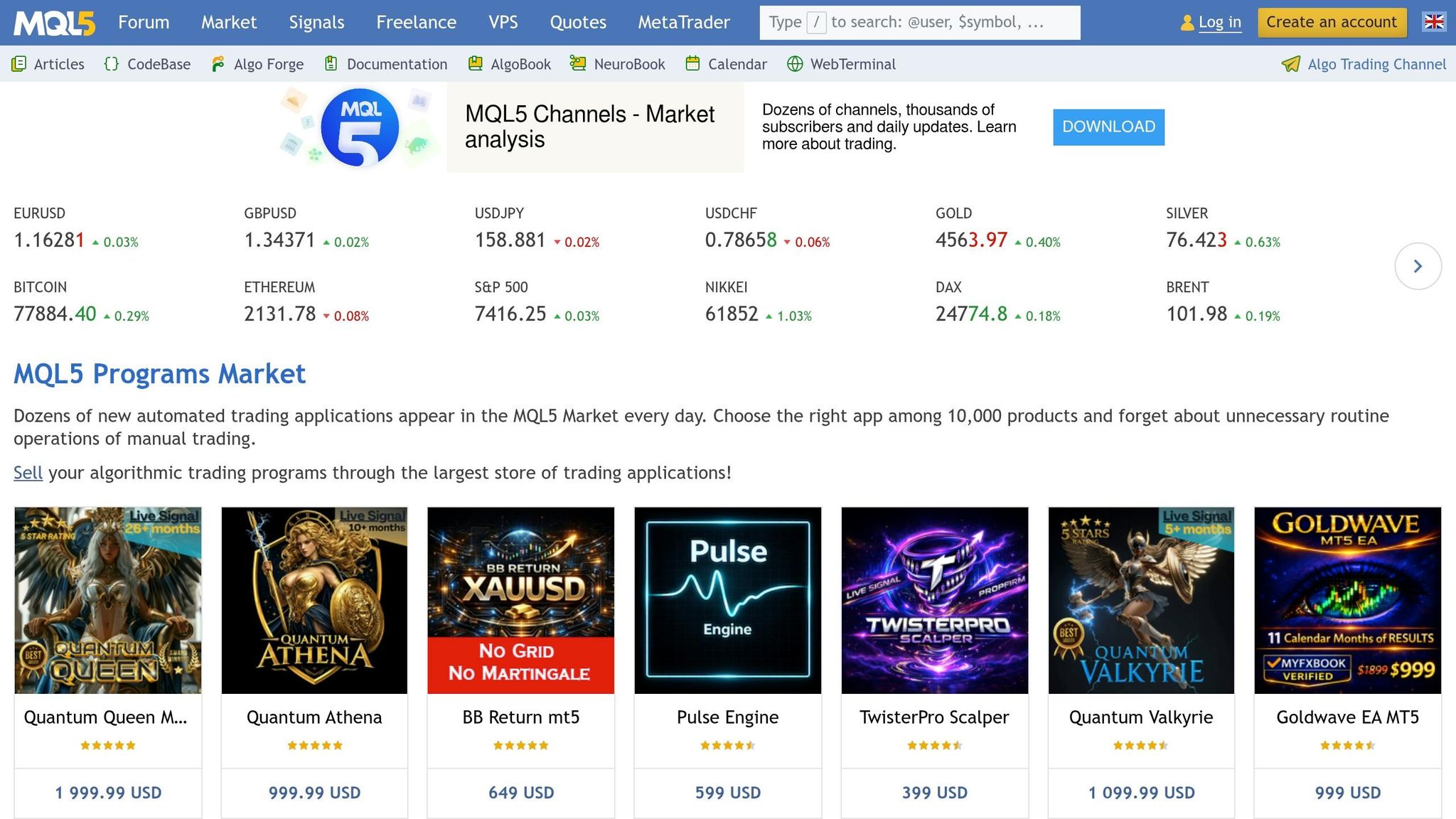Focus the site search field
This screenshot has height=819, width=1456.
coord(920,23)
